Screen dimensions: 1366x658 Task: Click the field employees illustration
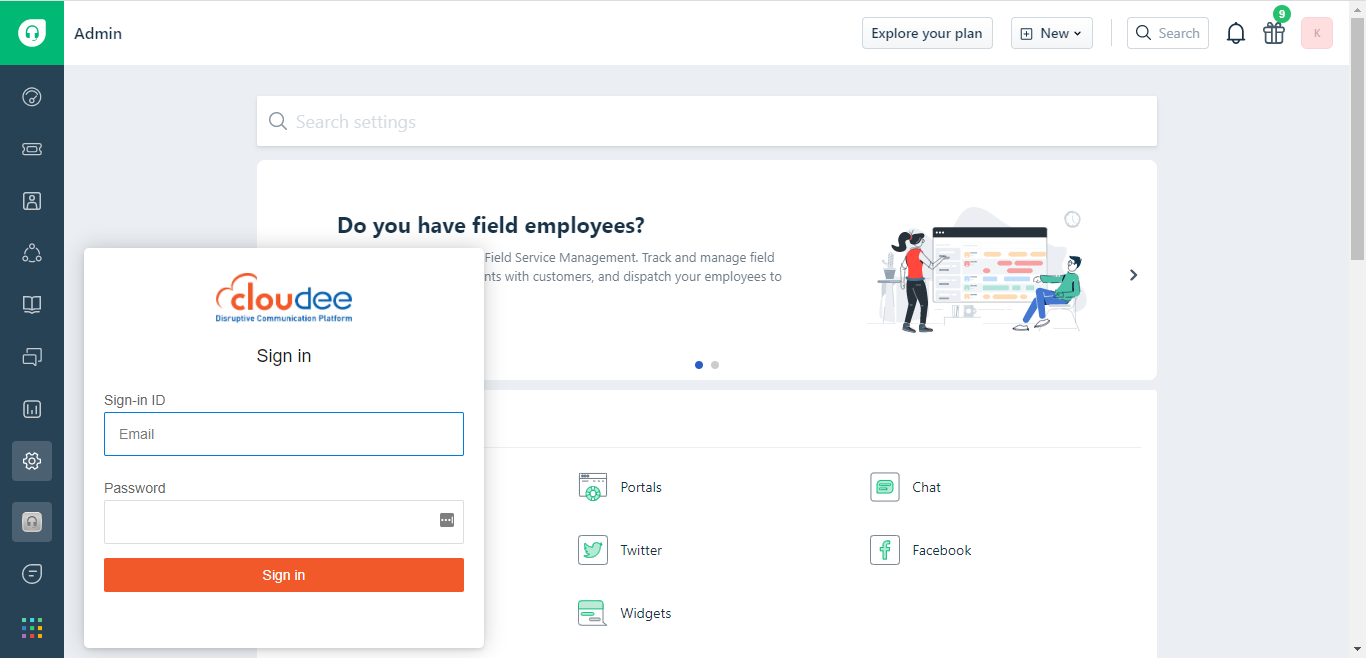pyautogui.click(x=977, y=270)
